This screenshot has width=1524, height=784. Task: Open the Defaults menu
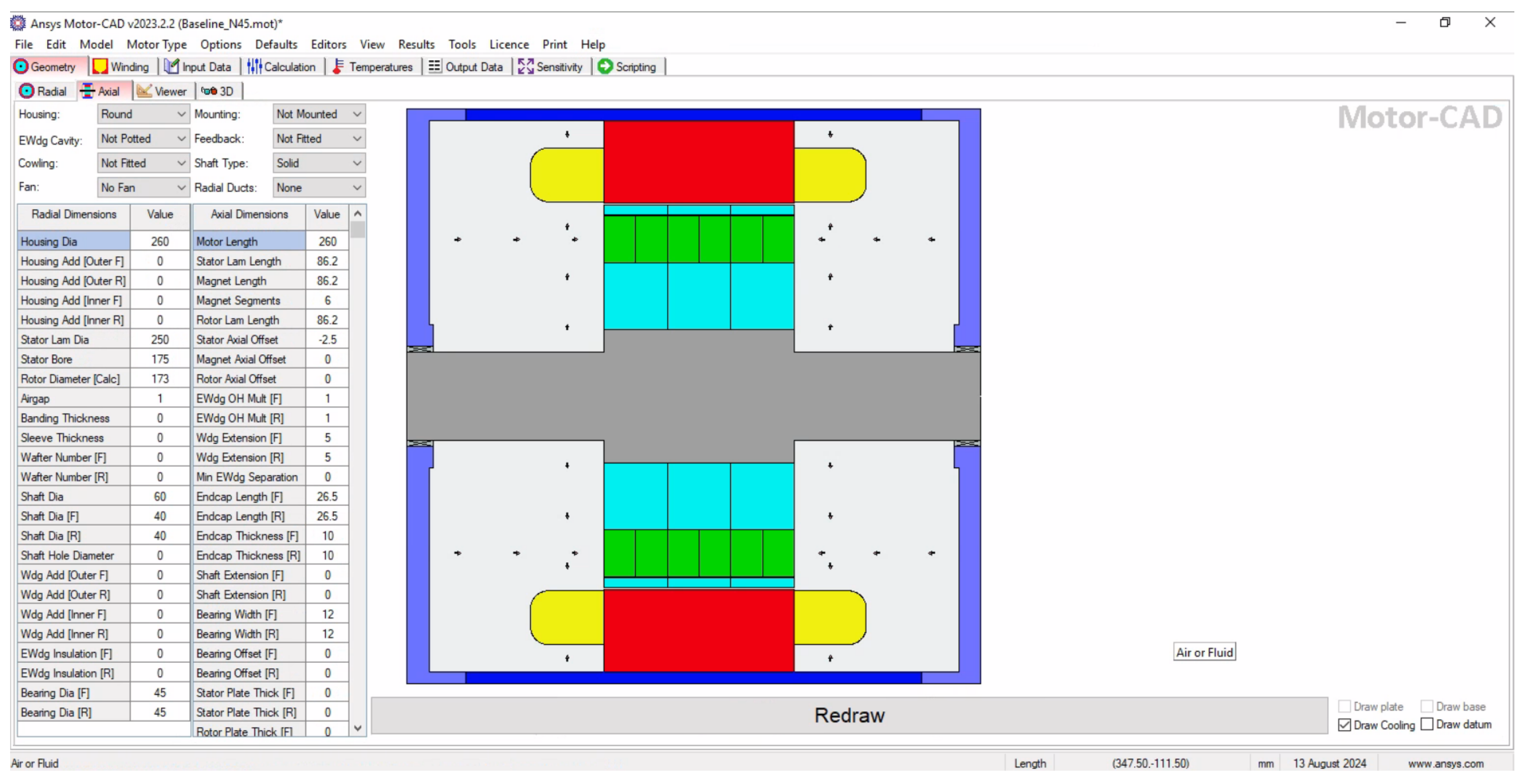pyautogui.click(x=276, y=45)
